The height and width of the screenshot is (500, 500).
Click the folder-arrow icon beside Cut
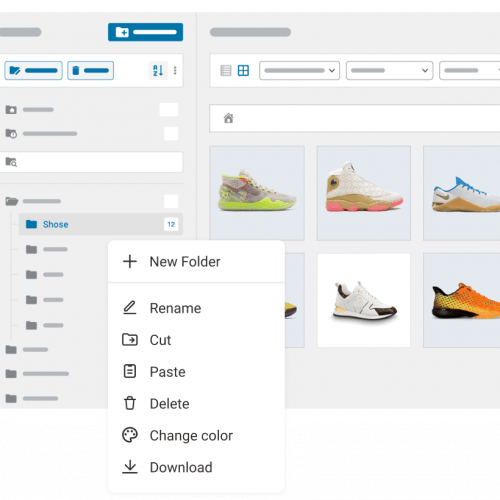[x=130, y=340]
